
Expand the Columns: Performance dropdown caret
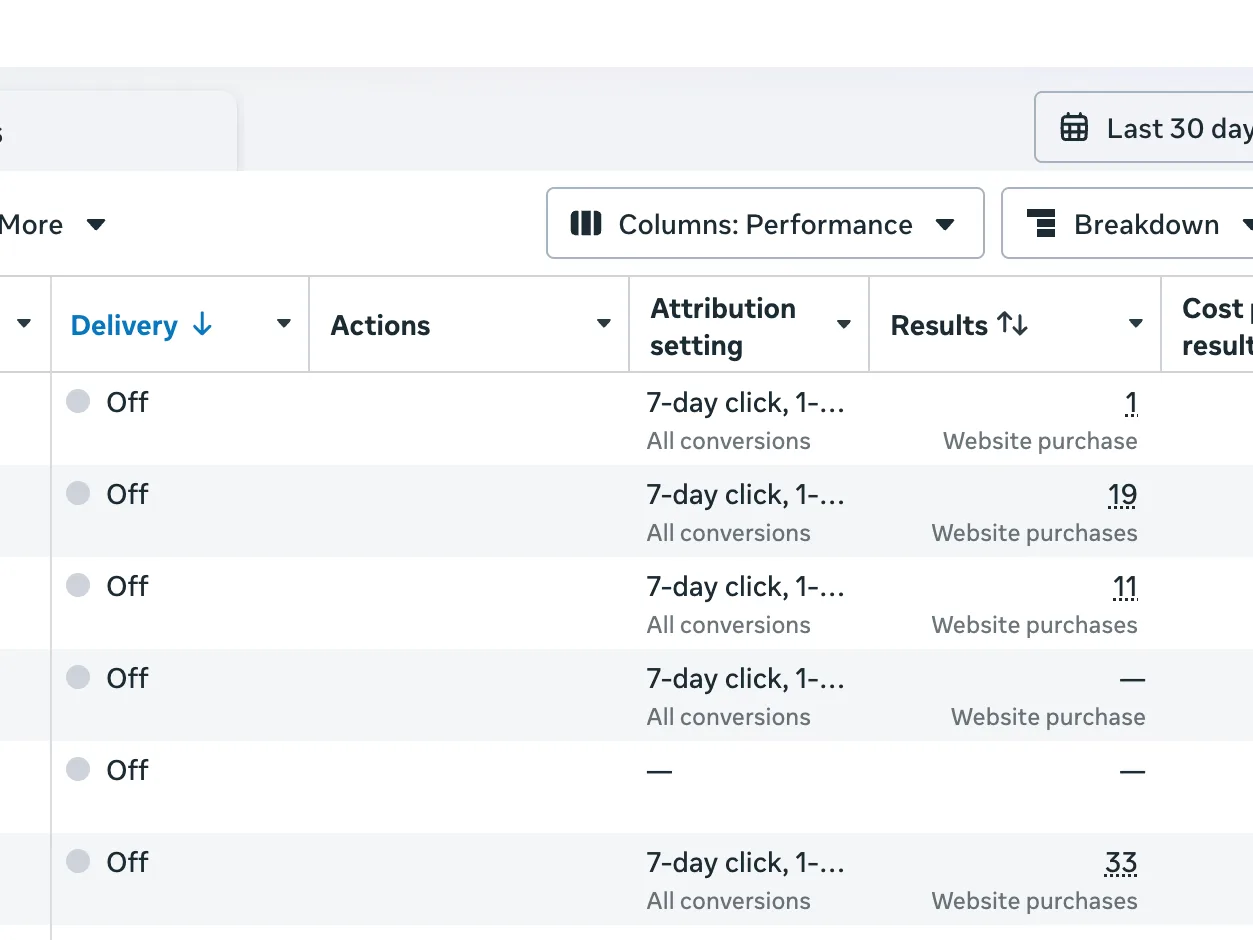945,224
